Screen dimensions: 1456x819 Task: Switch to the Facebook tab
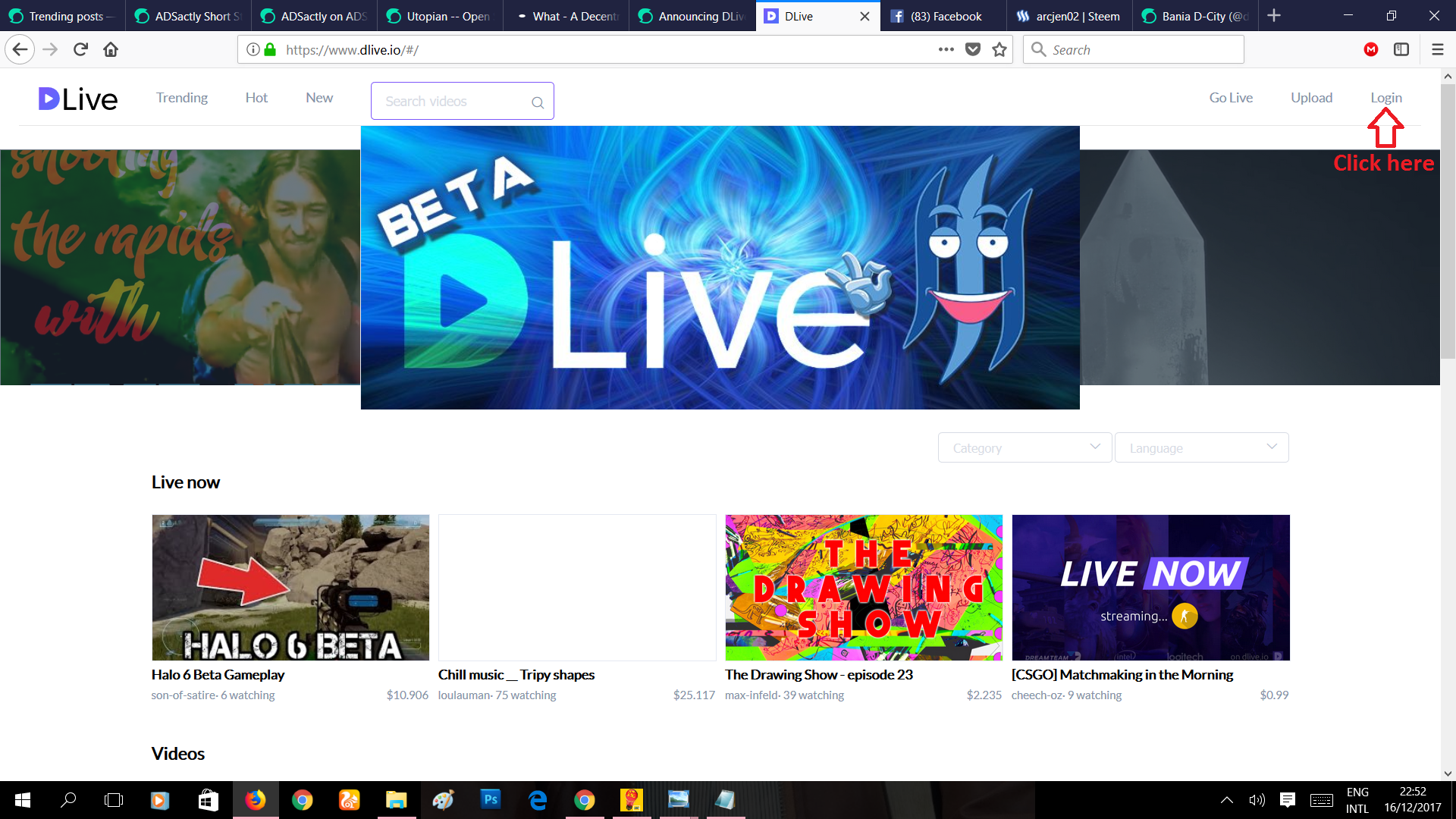(x=943, y=16)
